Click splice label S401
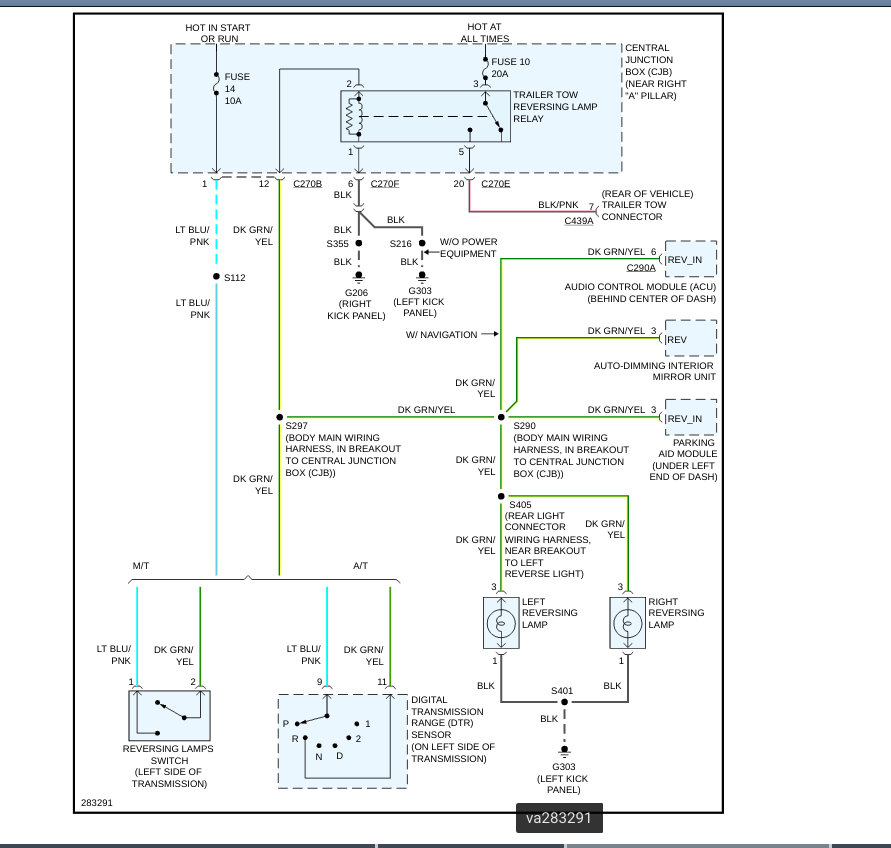The height and width of the screenshot is (848, 891). [562, 691]
